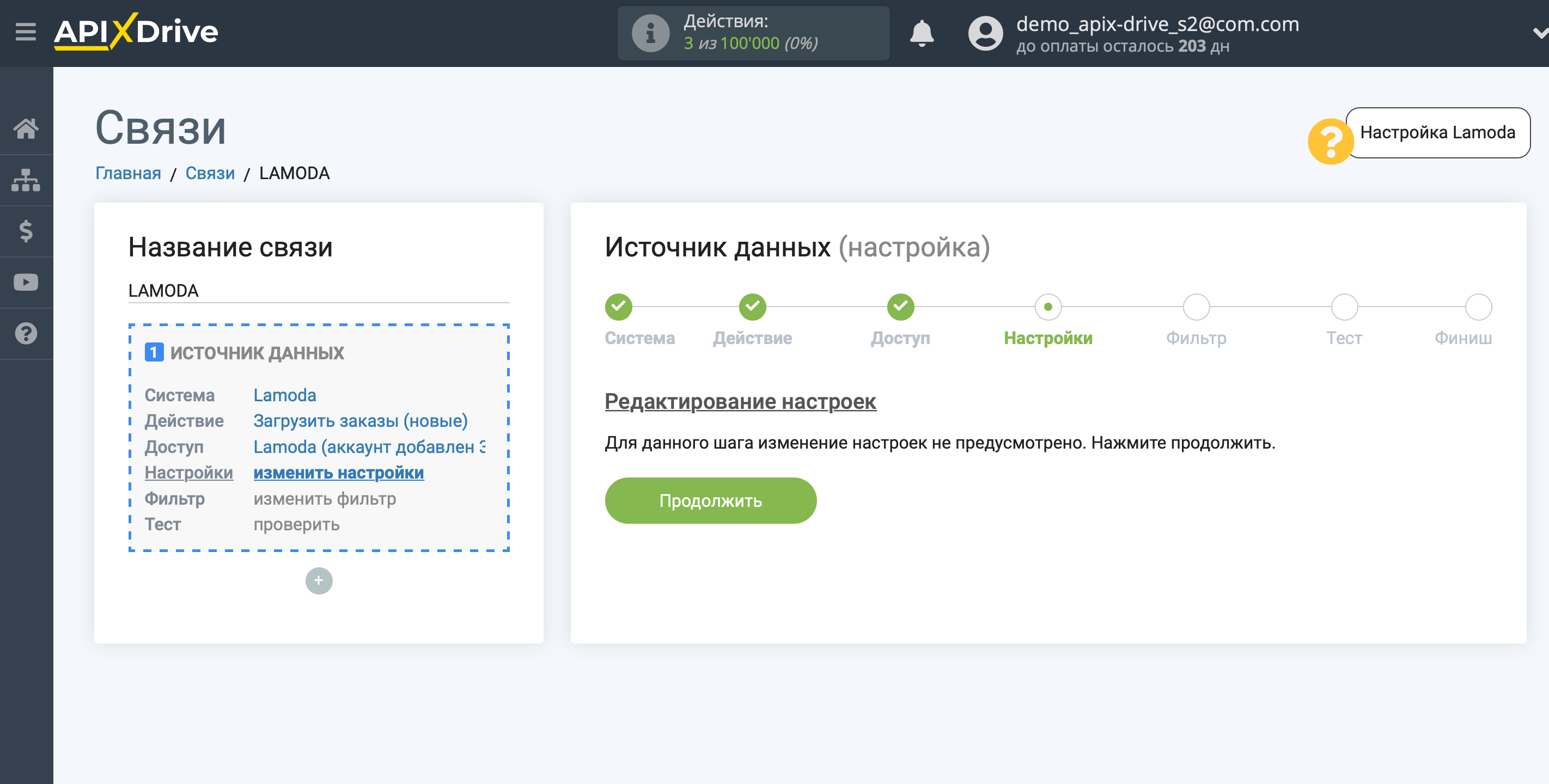Screen dimensions: 1549x784
Task: Click the actions info icon
Action: point(651,33)
